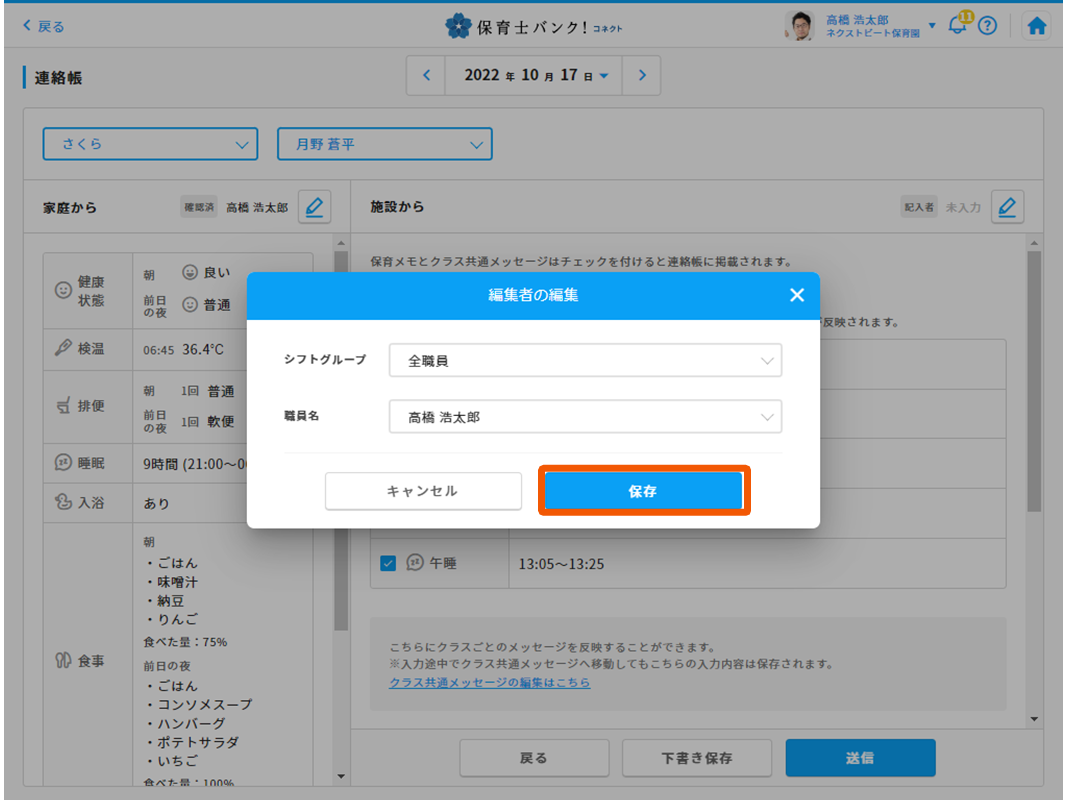Screen dimensions: 1067x800
Task: Edit 家庭から section via its pencil icon
Action: coord(314,207)
